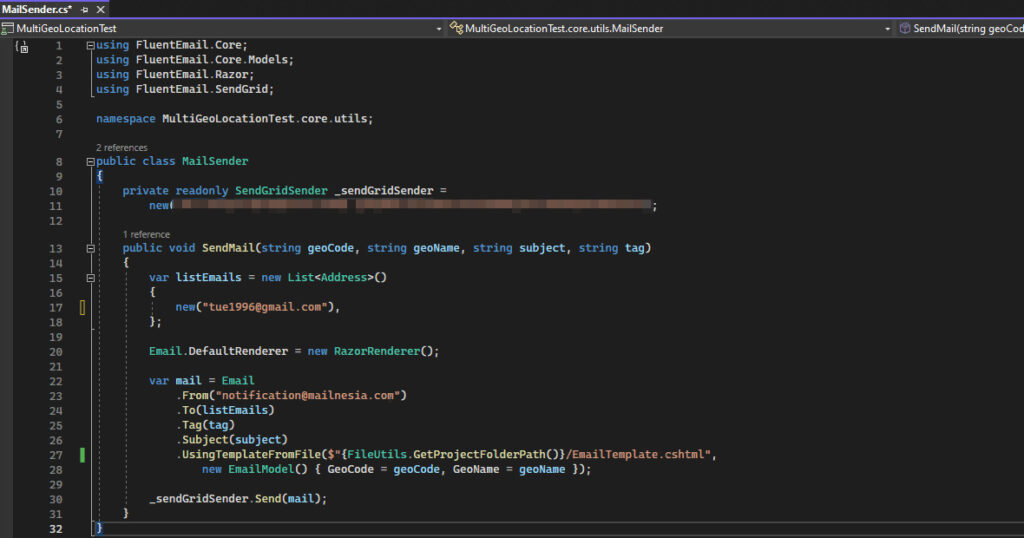Open the SendMail member navigation dropdown
This screenshot has height=538, width=1024.
(965, 29)
